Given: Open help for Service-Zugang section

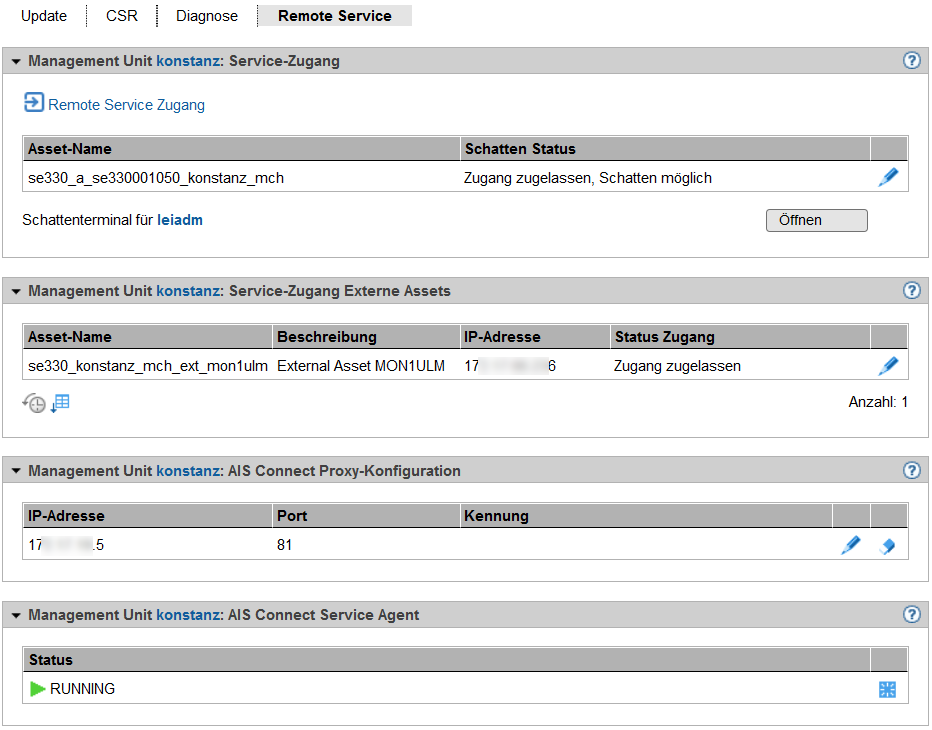Looking at the screenshot, I should 911,61.
